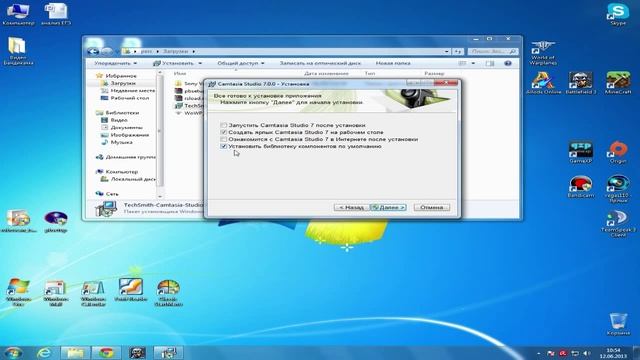640x360 pixels.
Task: Open Battlefield 3 desktop icon
Action: click(x=580, y=83)
